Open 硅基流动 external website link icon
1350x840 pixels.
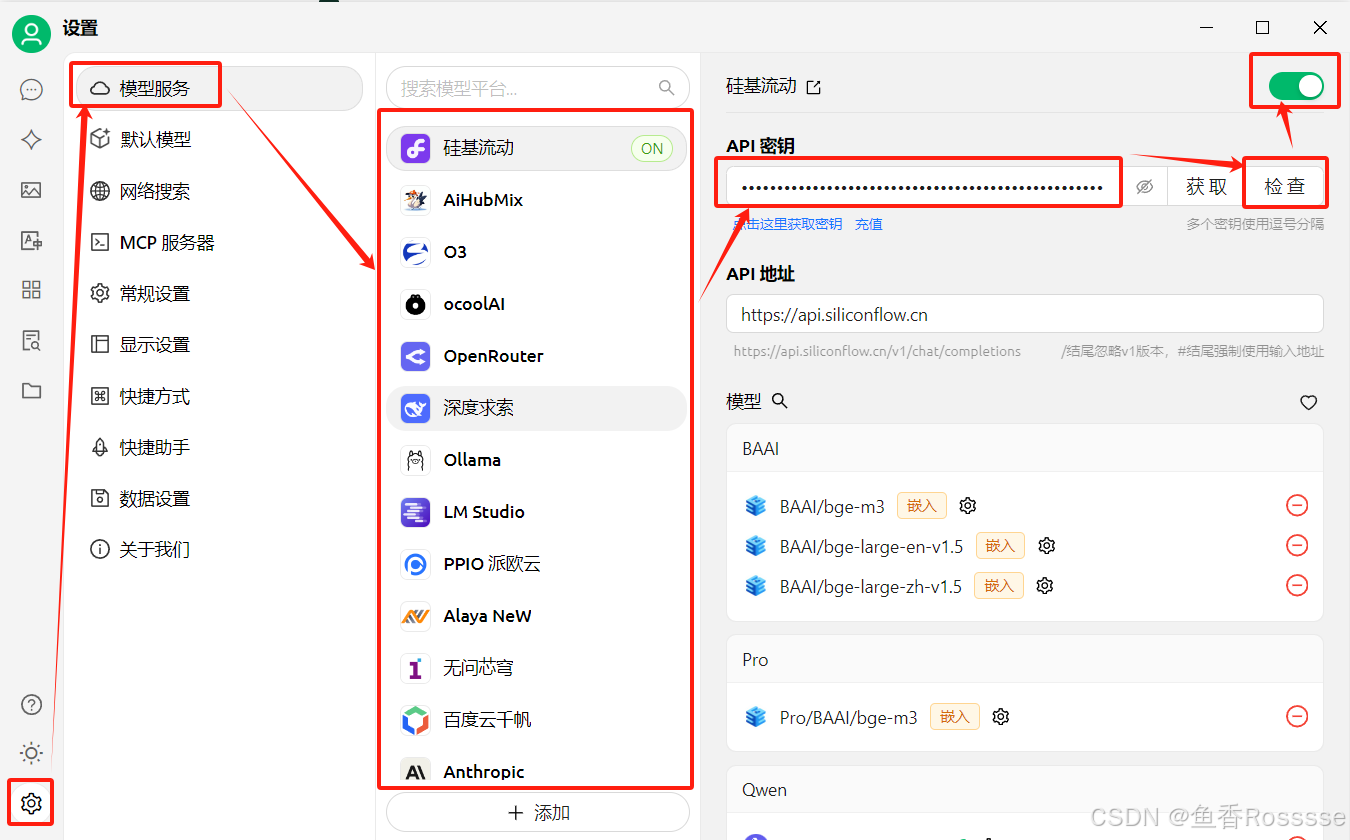point(814,87)
